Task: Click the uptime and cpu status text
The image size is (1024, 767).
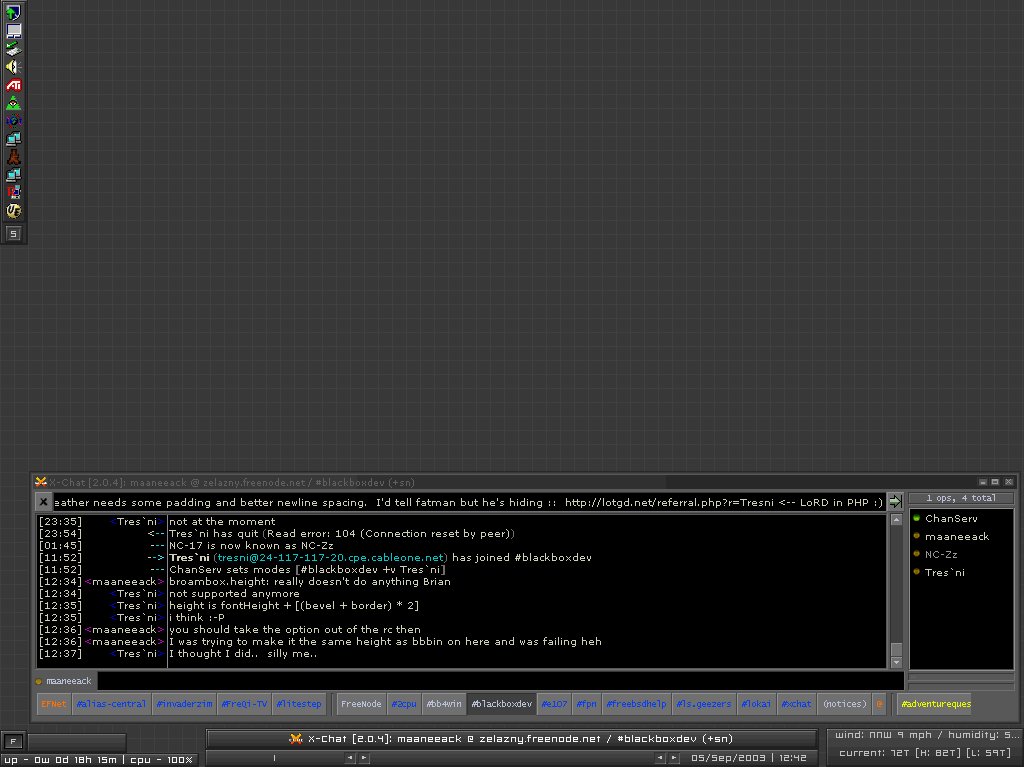Action: click(x=99, y=760)
